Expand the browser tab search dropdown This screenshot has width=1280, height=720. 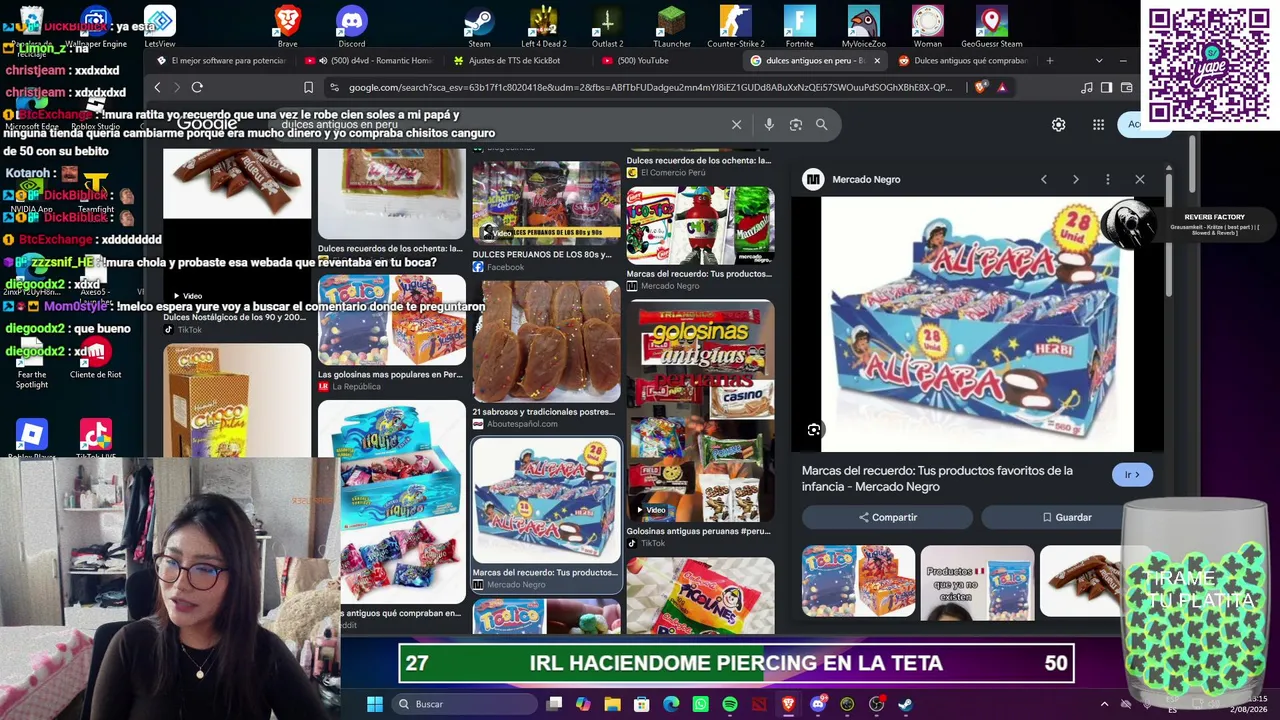[x=1099, y=61]
